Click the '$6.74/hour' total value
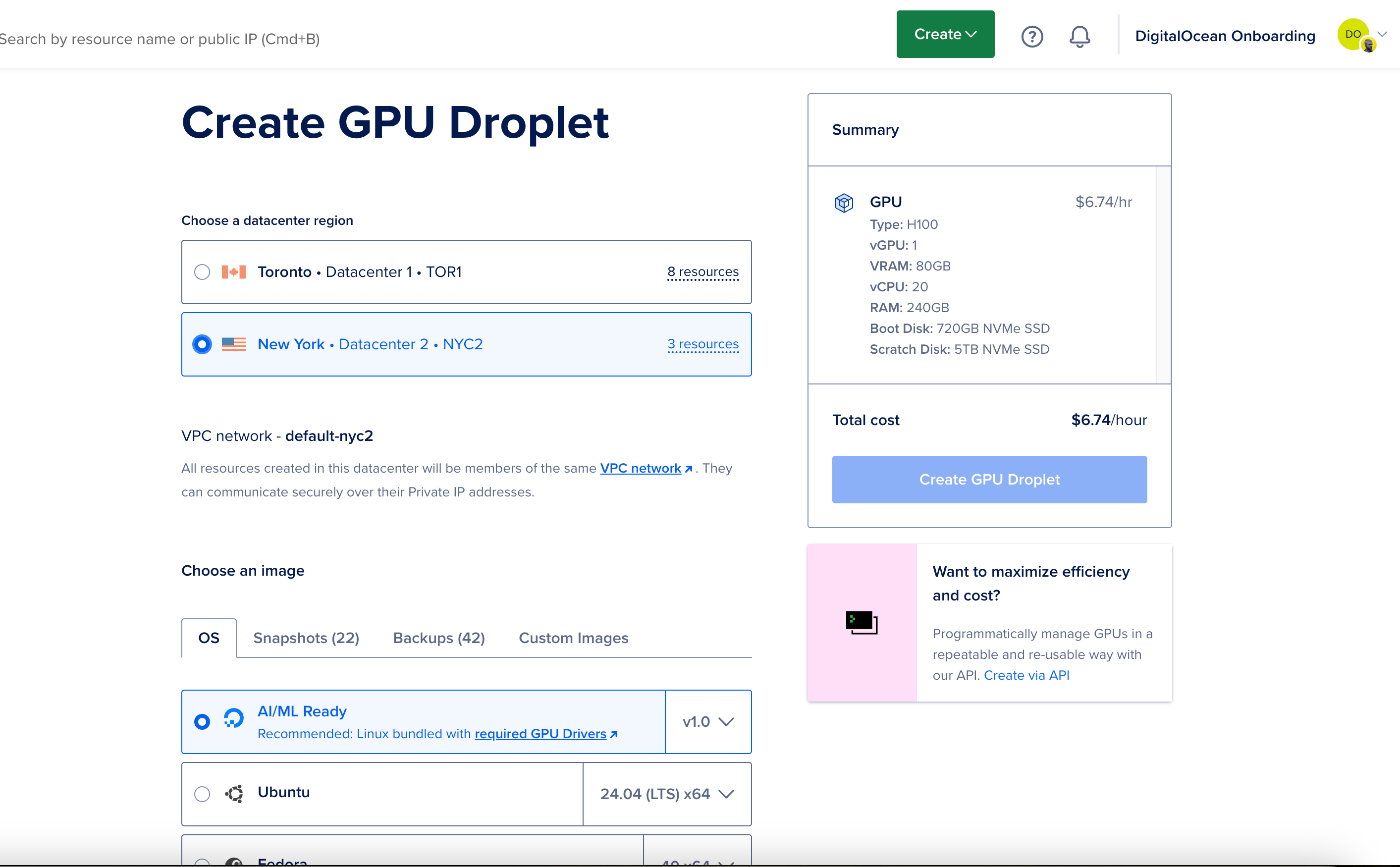 [x=1109, y=420]
